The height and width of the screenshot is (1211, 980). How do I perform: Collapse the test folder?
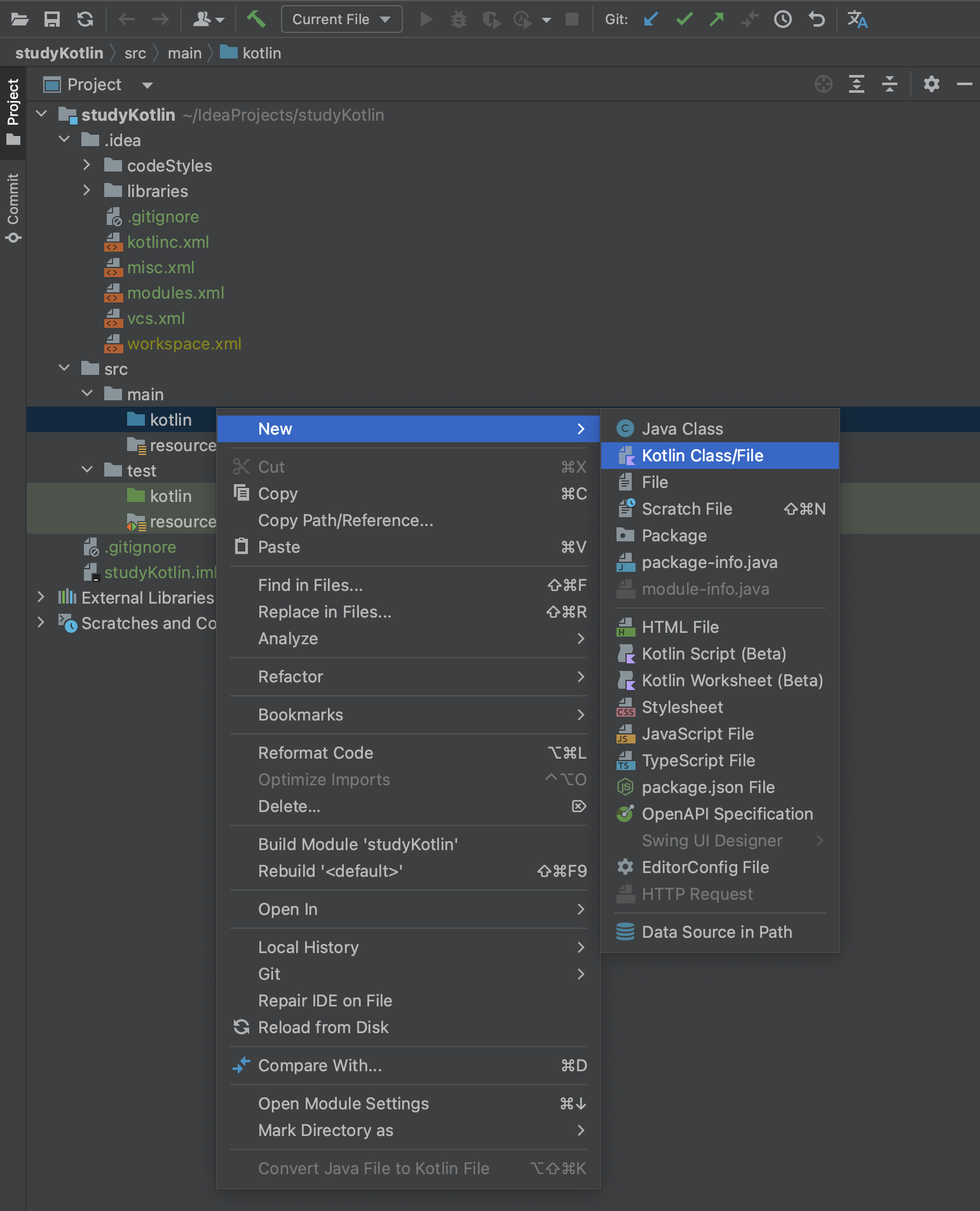pyautogui.click(x=87, y=470)
